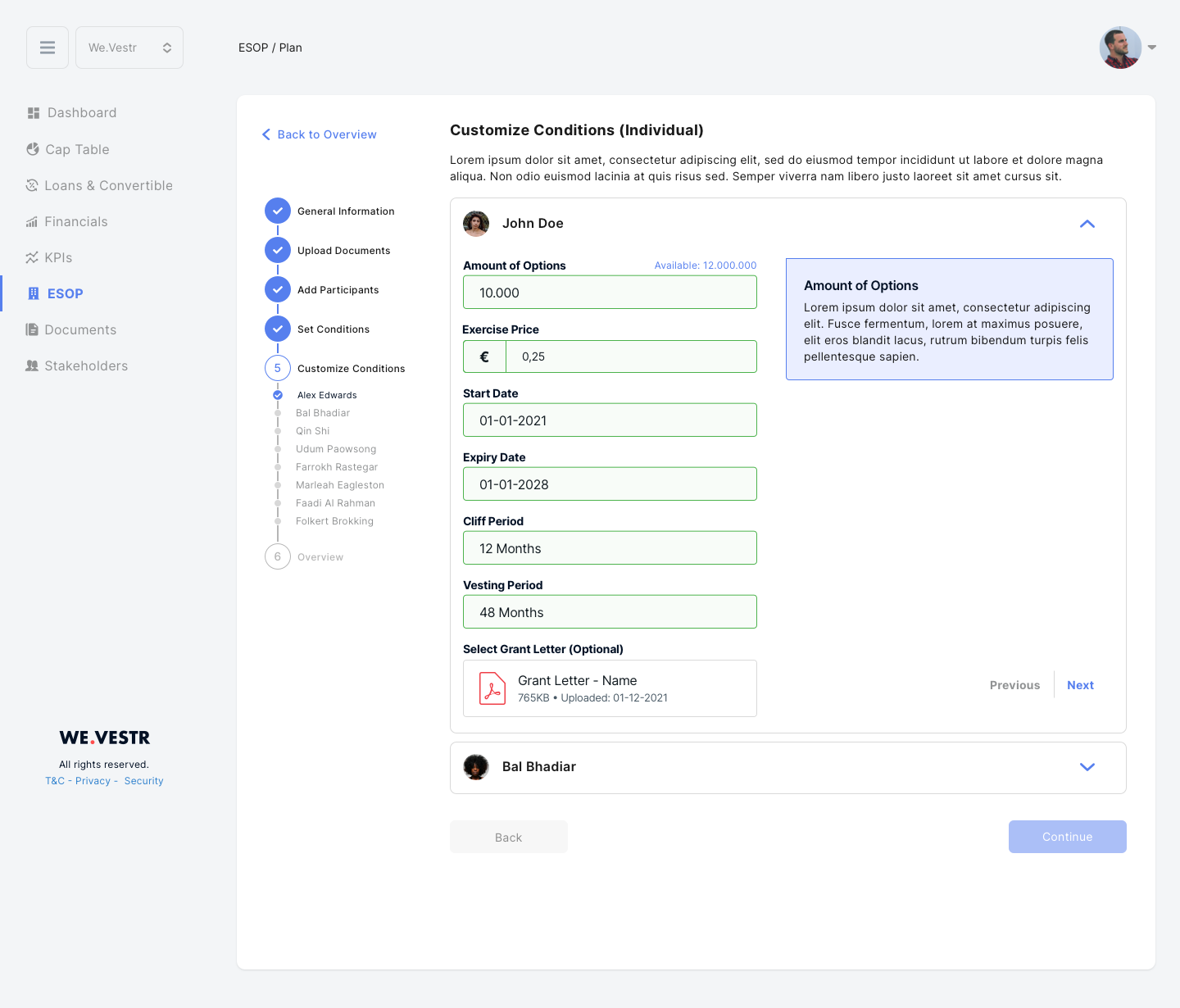
Task: Click the Amount of Options input field
Action: tap(610, 293)
